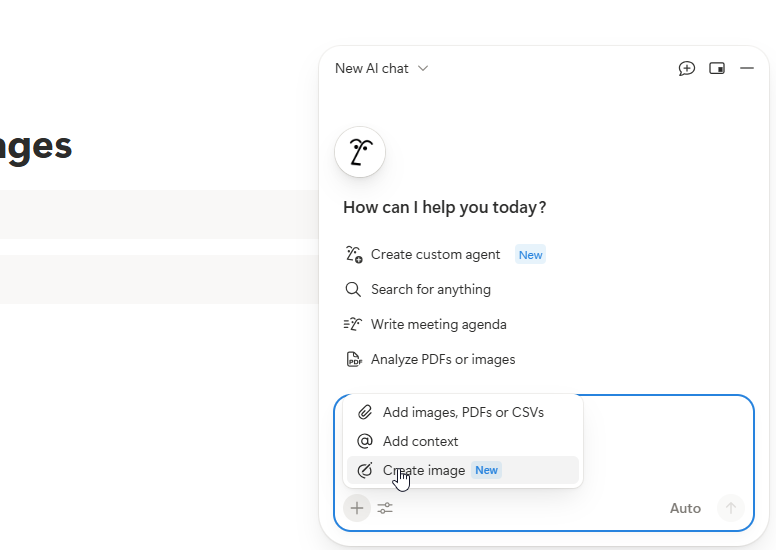Screen dimensions: 776x550
Task: Choose Analyze PDFs or images suggestion
Action: pyautogui.click(x=442, y=359)
